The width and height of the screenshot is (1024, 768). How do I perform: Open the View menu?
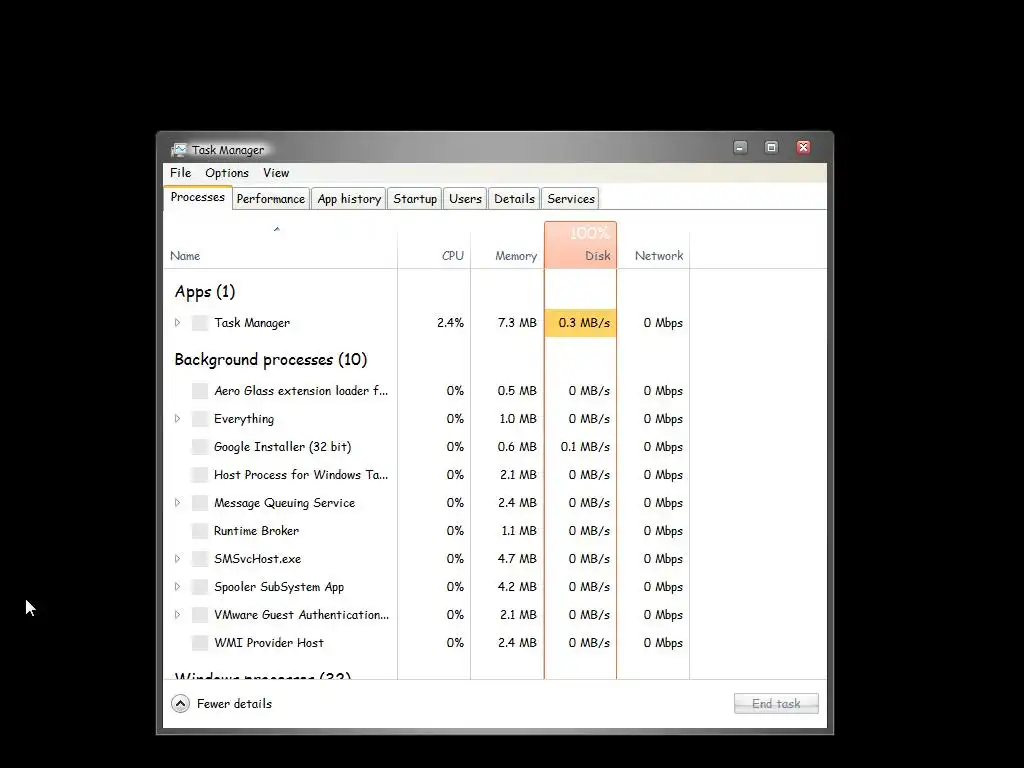tap(276, 173)
